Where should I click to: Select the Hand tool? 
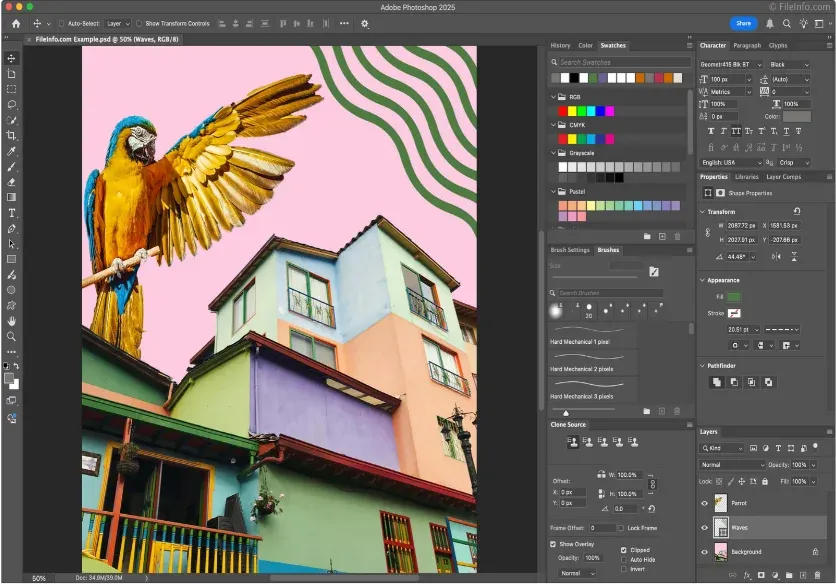point(11,321)
